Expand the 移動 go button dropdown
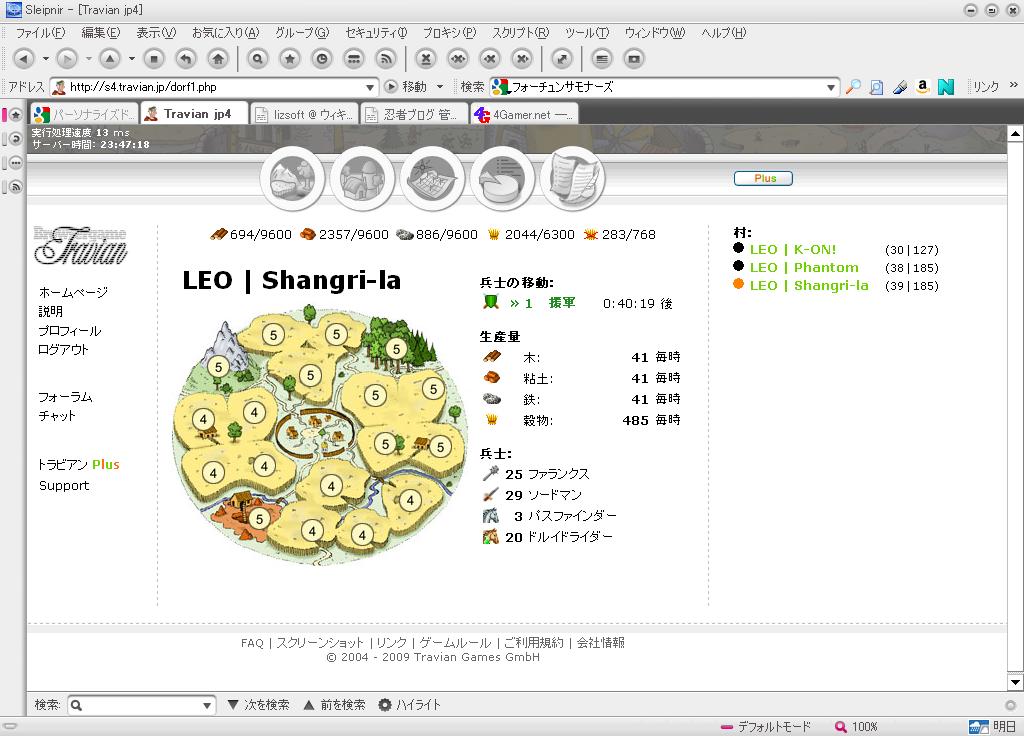This screenshot has width=1024, height=736. [x=440, y=86]
